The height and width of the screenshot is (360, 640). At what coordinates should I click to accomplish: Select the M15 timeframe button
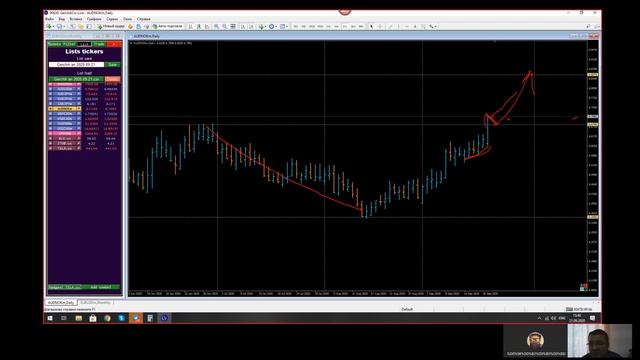pos(312,27)
